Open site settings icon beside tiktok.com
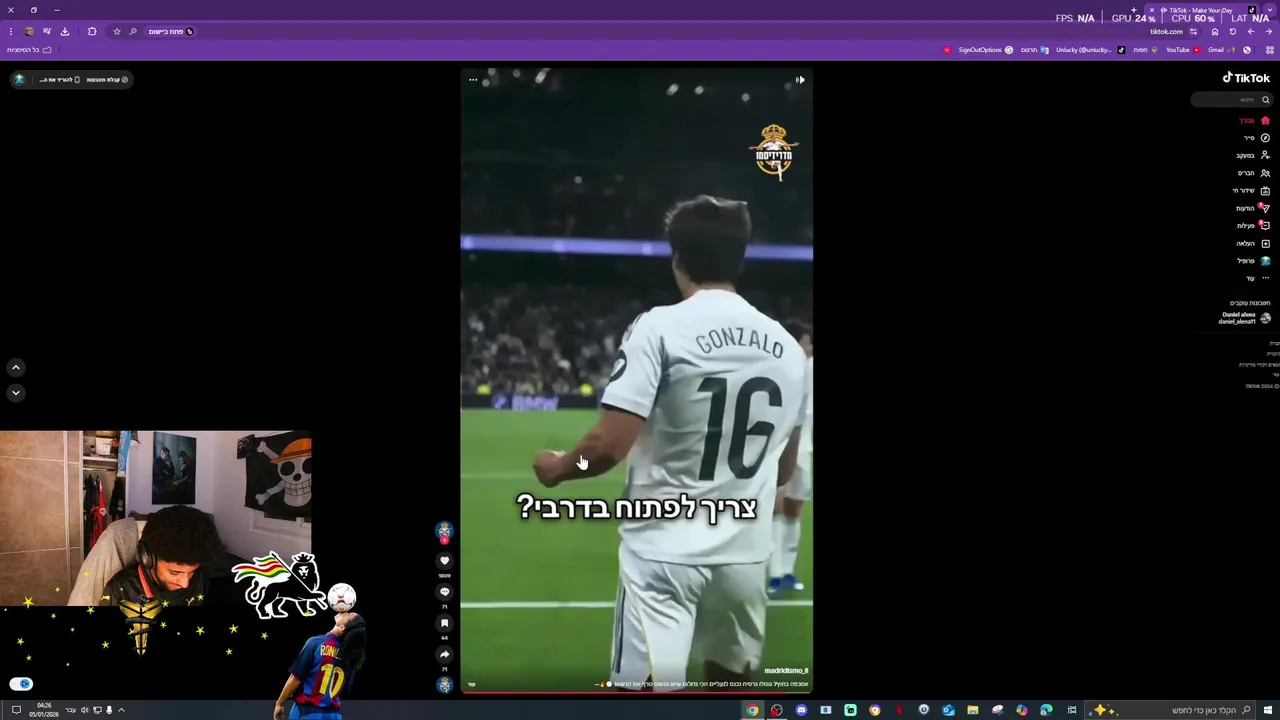Screen dimensions: 1280x720 (x=1193, y=32)
